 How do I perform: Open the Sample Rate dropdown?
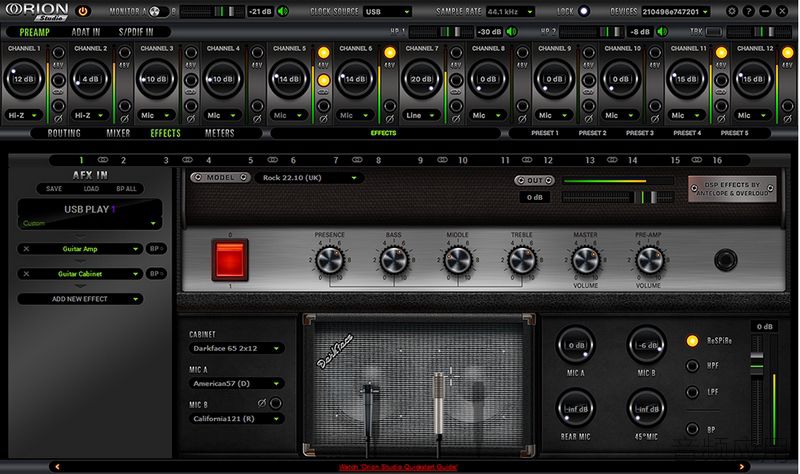point(510,11)
